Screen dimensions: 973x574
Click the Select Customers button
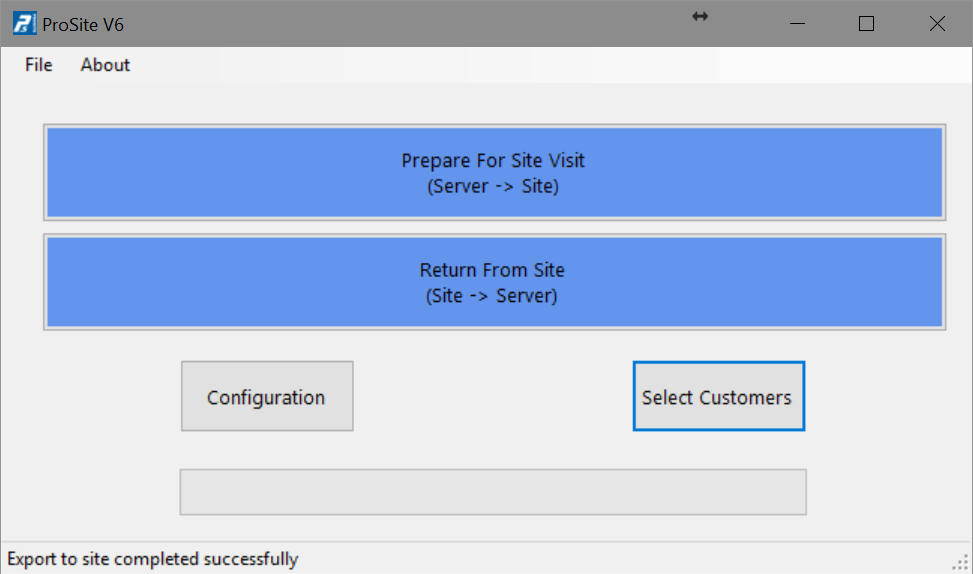[x=719, y=396]
